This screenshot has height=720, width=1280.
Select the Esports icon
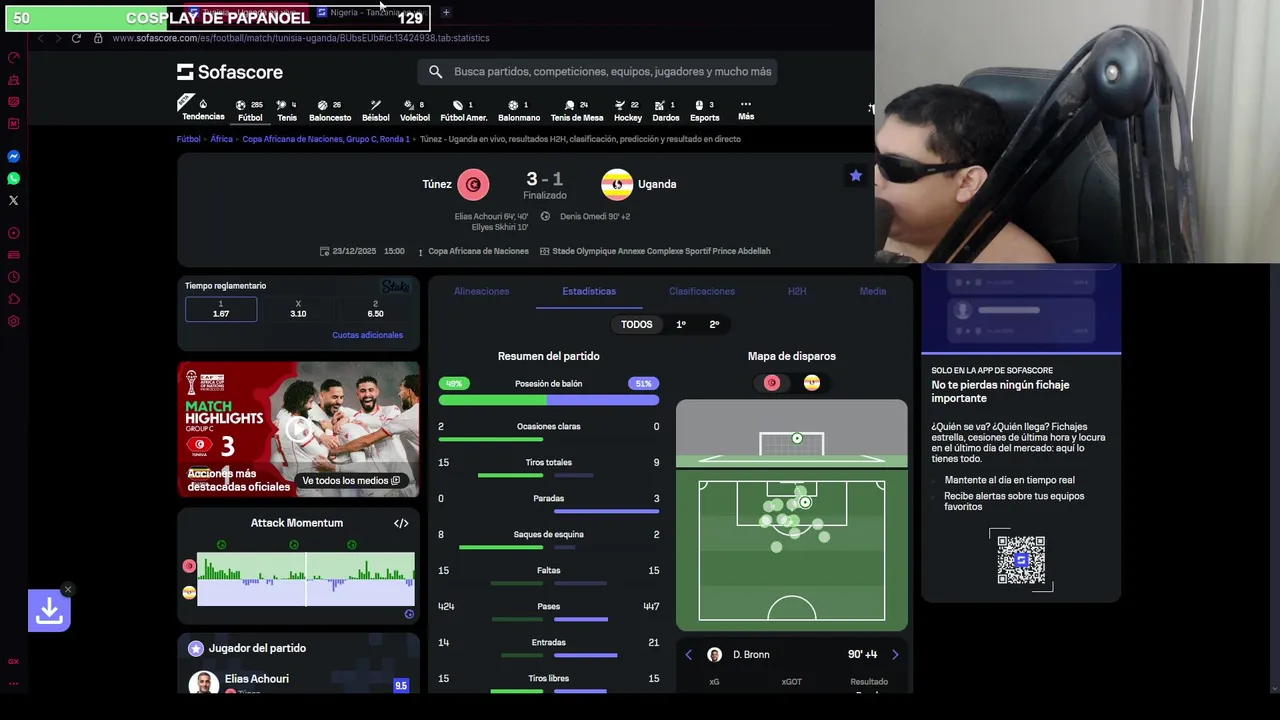(705, 110)
